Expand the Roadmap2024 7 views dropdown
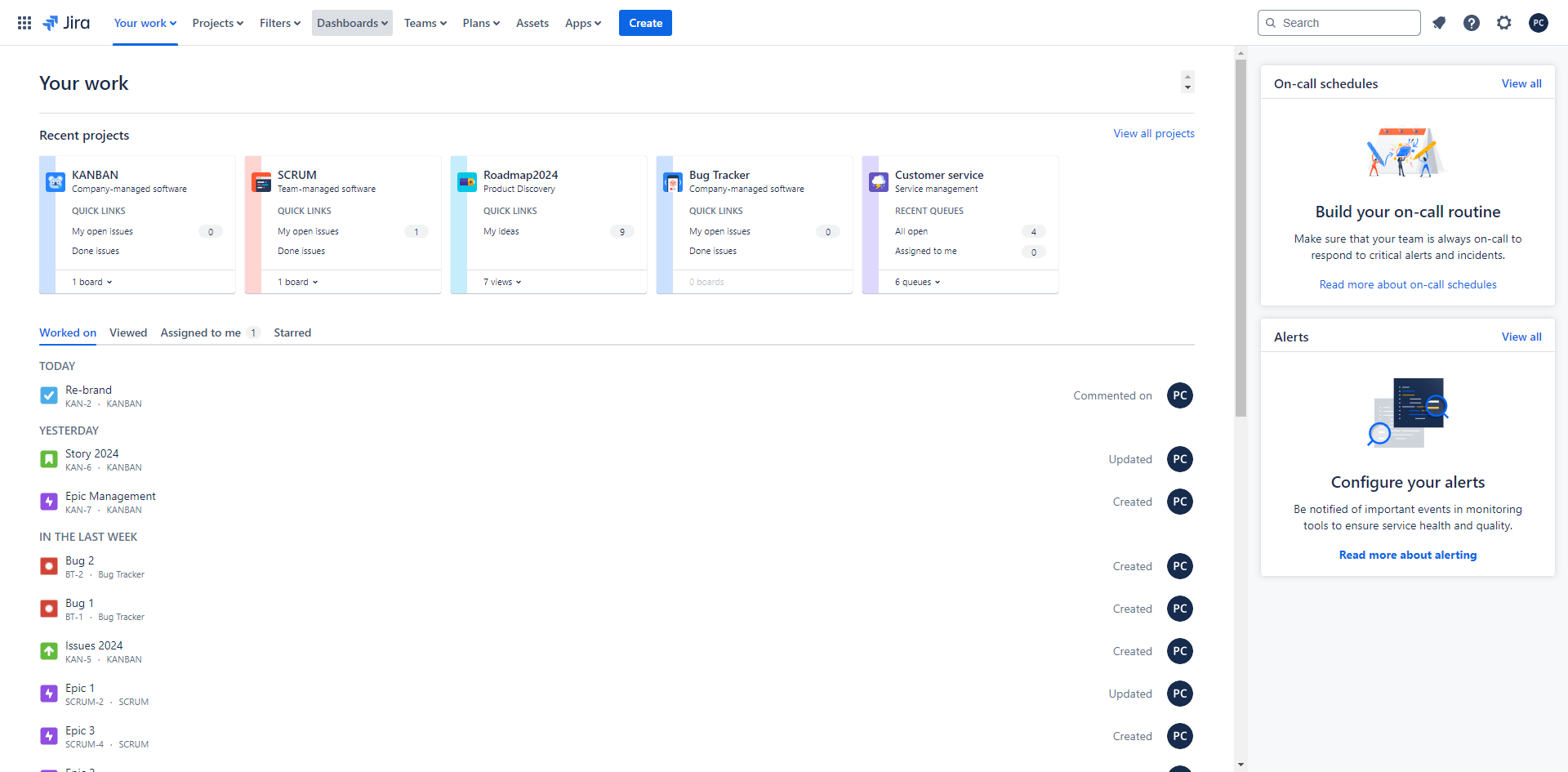This screenshot has width=1568, height=772. tap(502, 282)
